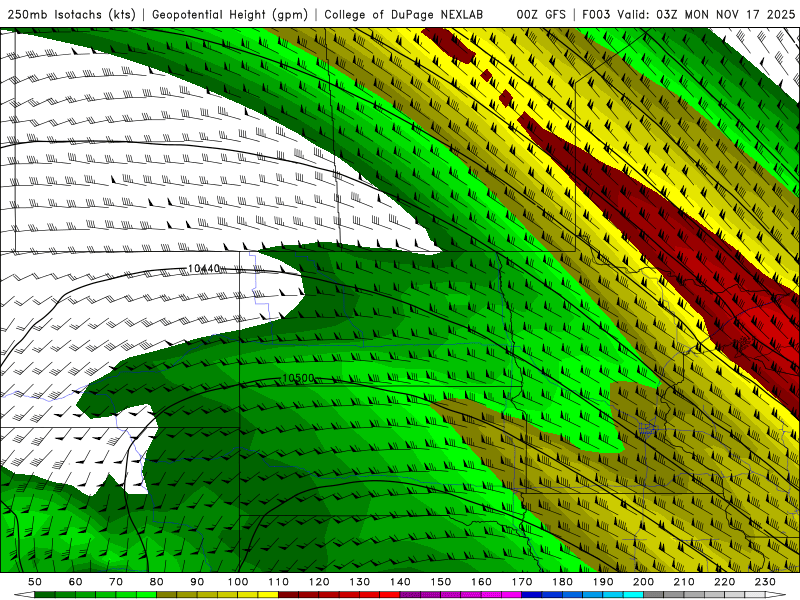800x600 pixels.
Task: Click the 90 label on color scale
Action: click(x=197, y=582)
